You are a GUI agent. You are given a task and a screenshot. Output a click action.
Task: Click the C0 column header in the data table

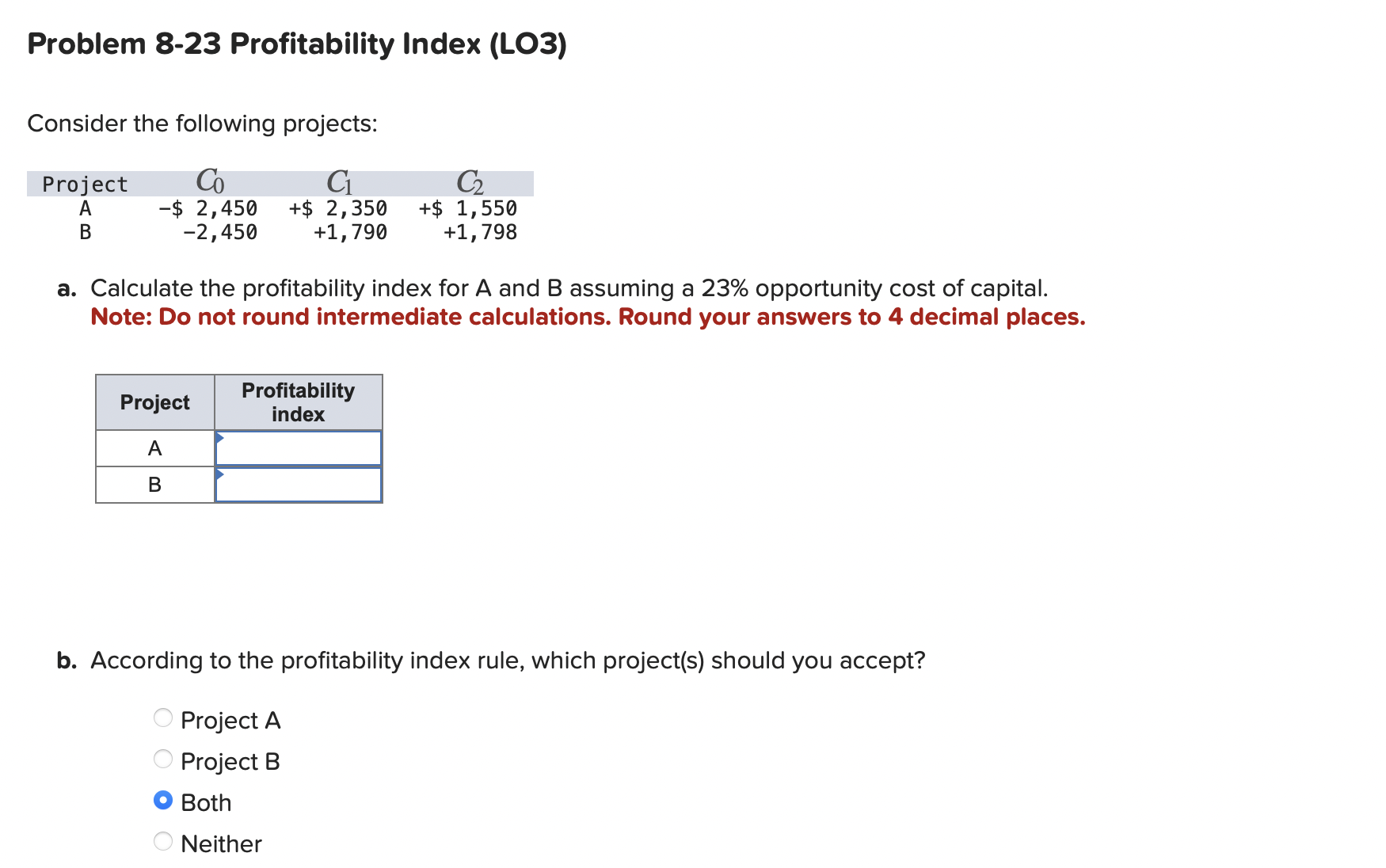(209, 181)
